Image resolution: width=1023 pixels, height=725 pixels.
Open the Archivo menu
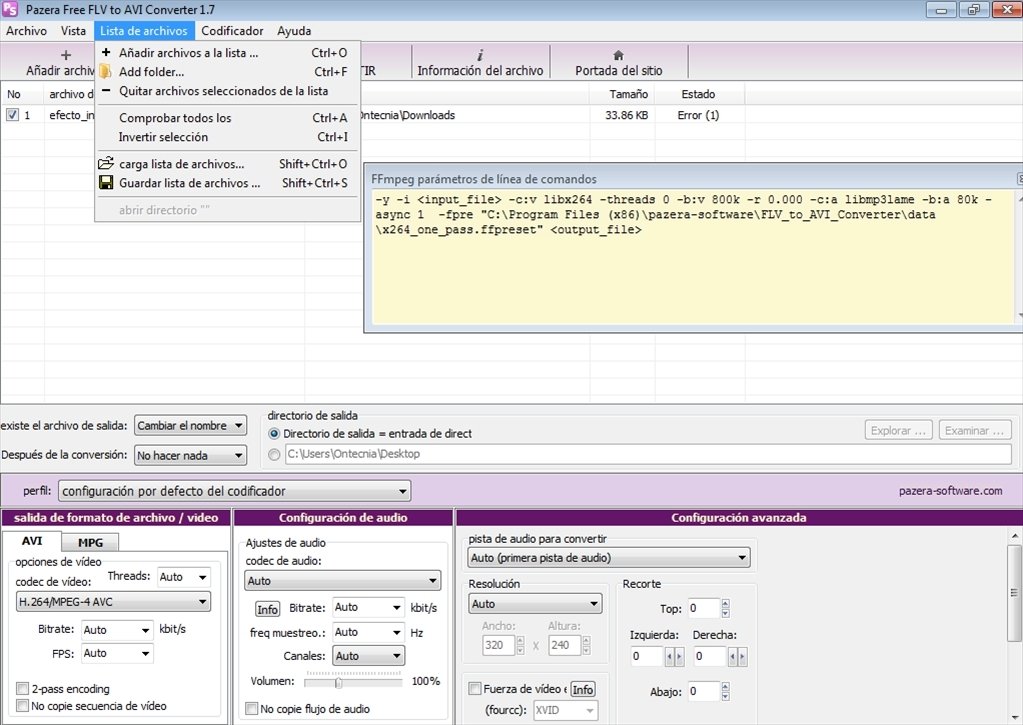27,31
